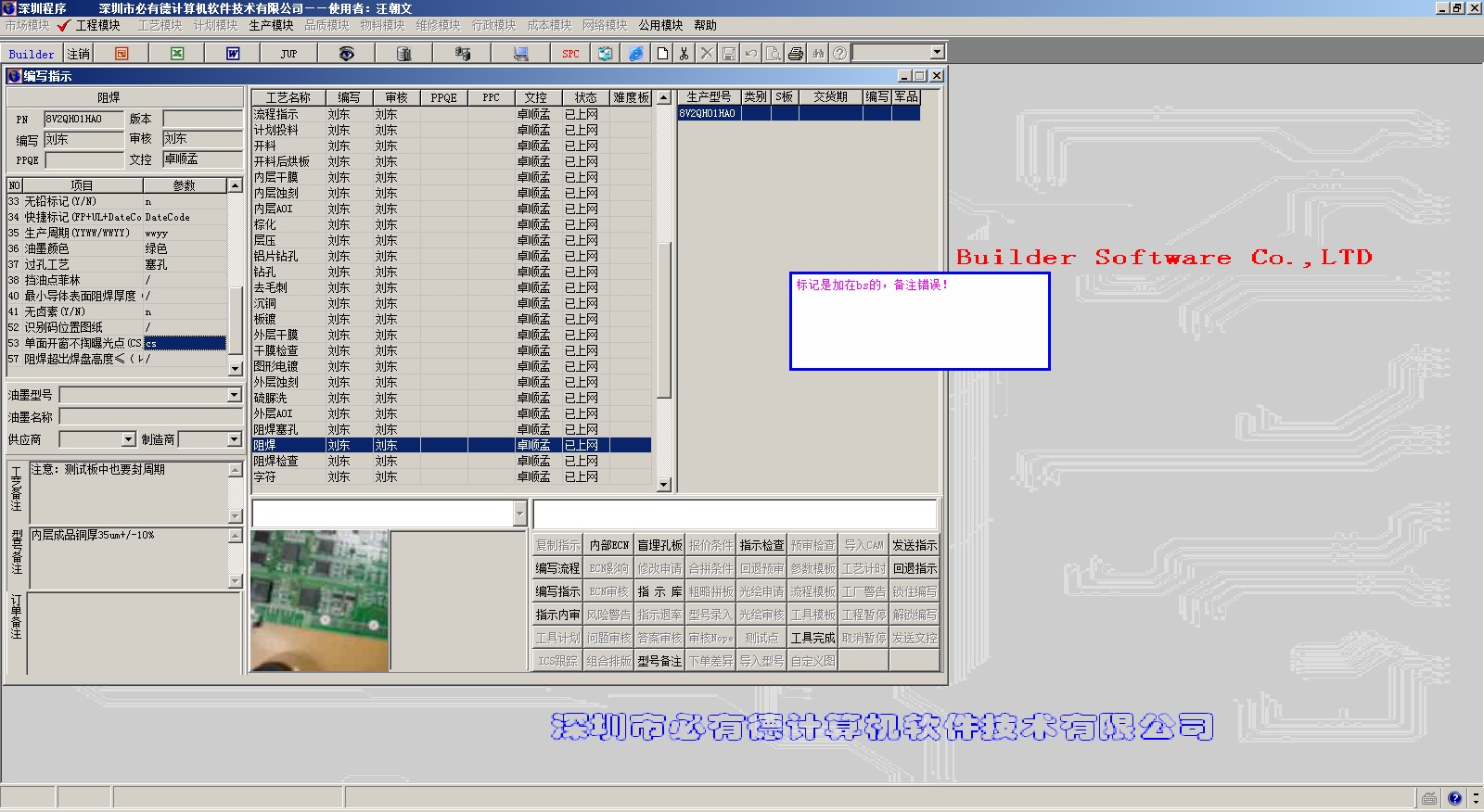This screenshot has width=1484, height=812.
Task: Expand the 供应商 dropdown
Action: 128,439
